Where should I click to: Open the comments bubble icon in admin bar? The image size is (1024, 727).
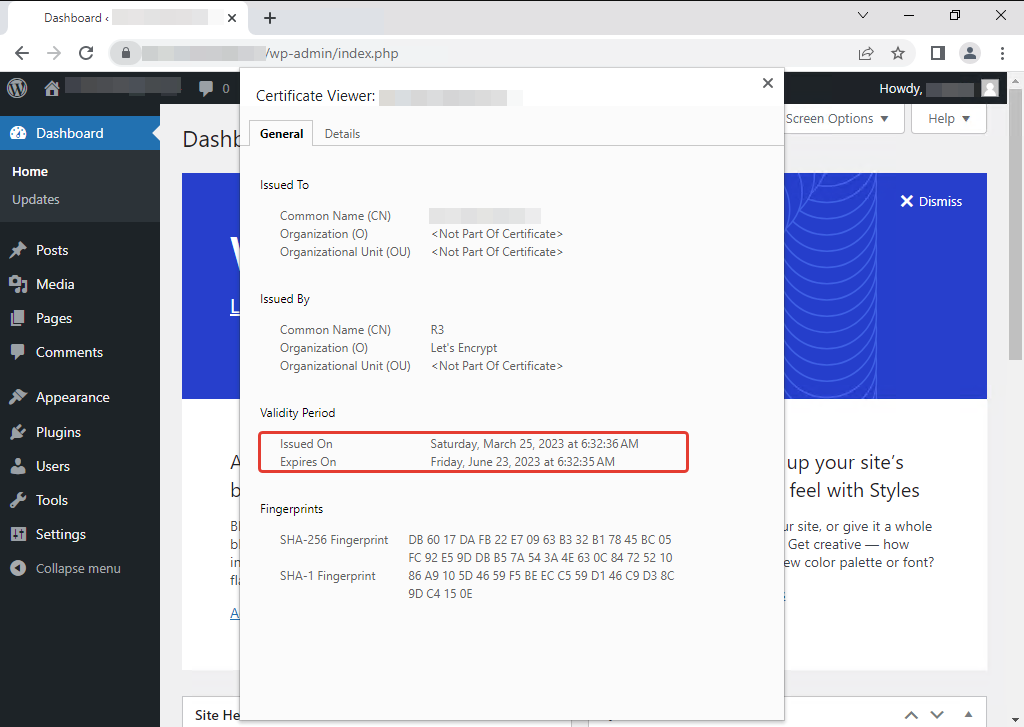click(207, 88)
